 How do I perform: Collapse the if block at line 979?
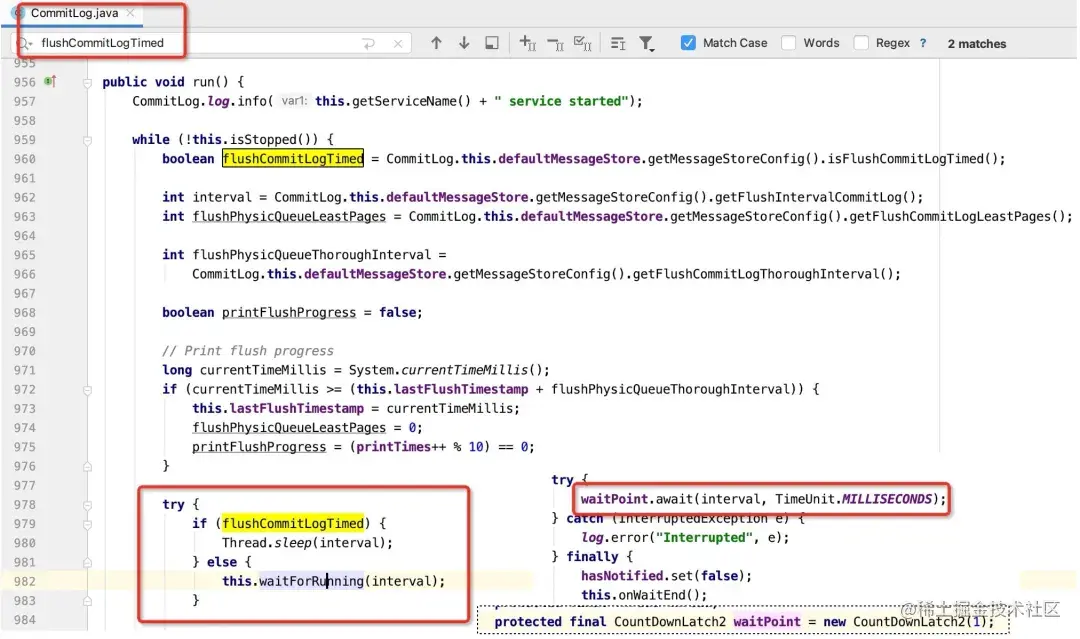tap(87, 525)
